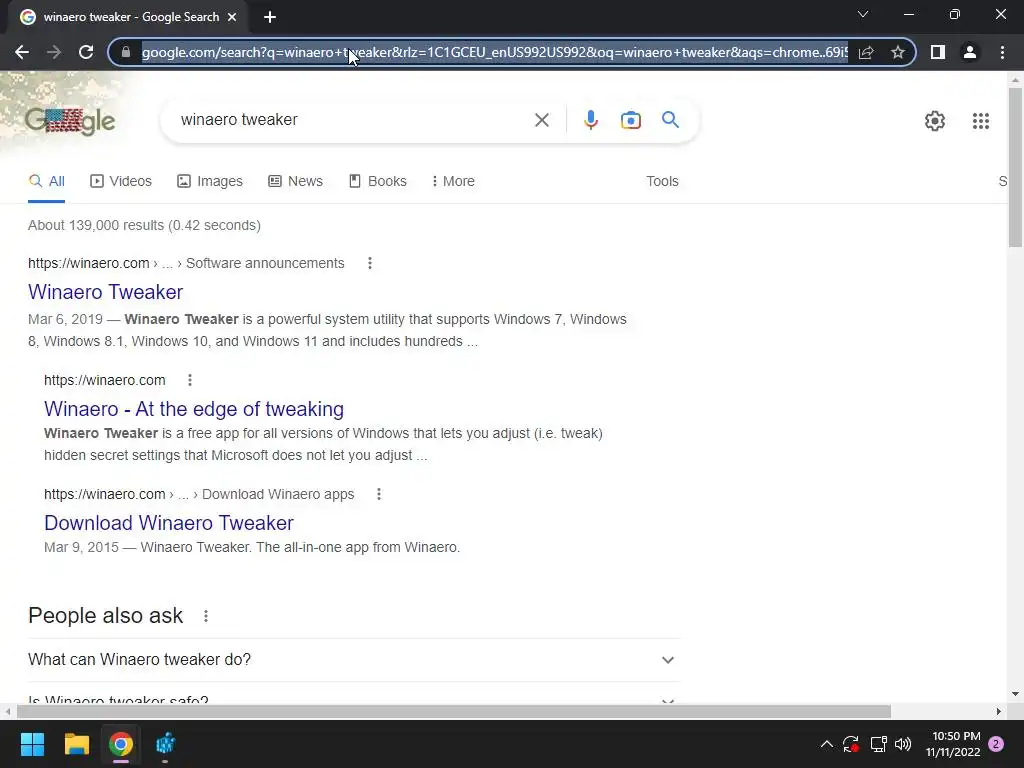Image resolution: width=1024 pixels, height=768 pixels.
Task: Expand the More search categories menu
Action: 453,181
